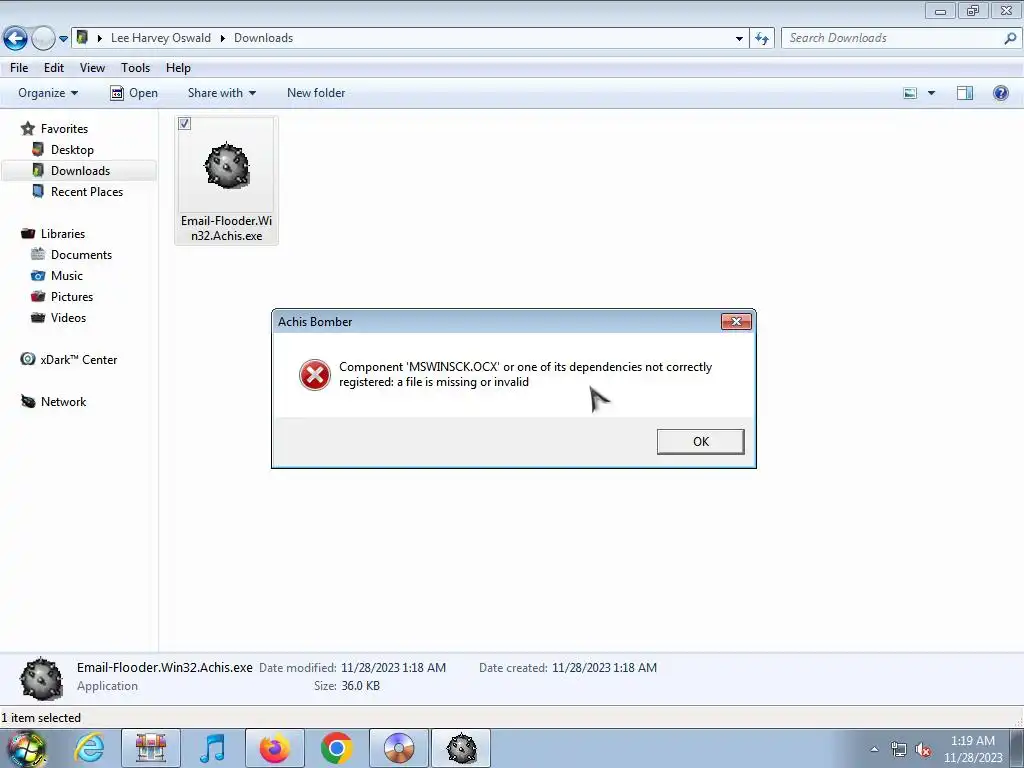Launch Google Chrome from taskbar

(336, 748)
